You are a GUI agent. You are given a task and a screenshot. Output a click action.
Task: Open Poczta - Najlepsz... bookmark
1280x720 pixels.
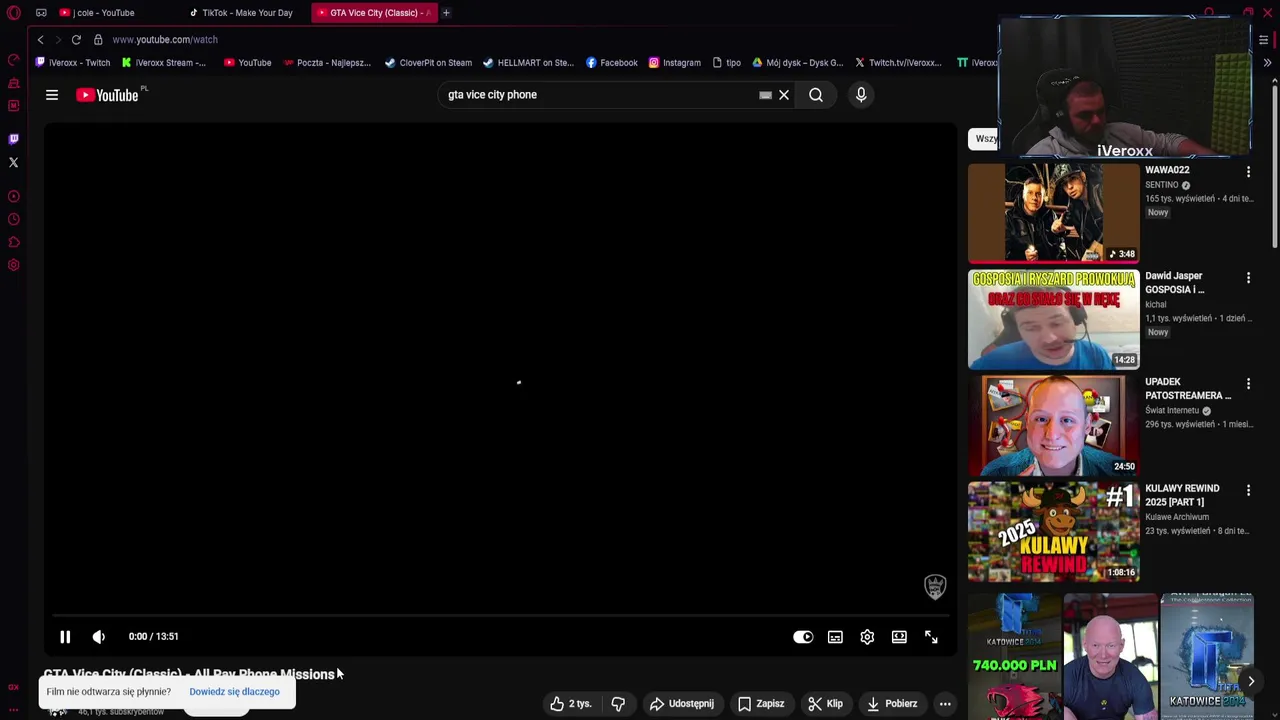coord(327,63)
